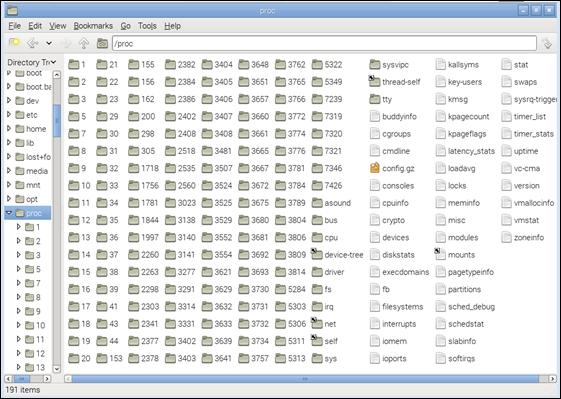Click the home folder toolbar icon
561x399 pixels.
[102, 43]
